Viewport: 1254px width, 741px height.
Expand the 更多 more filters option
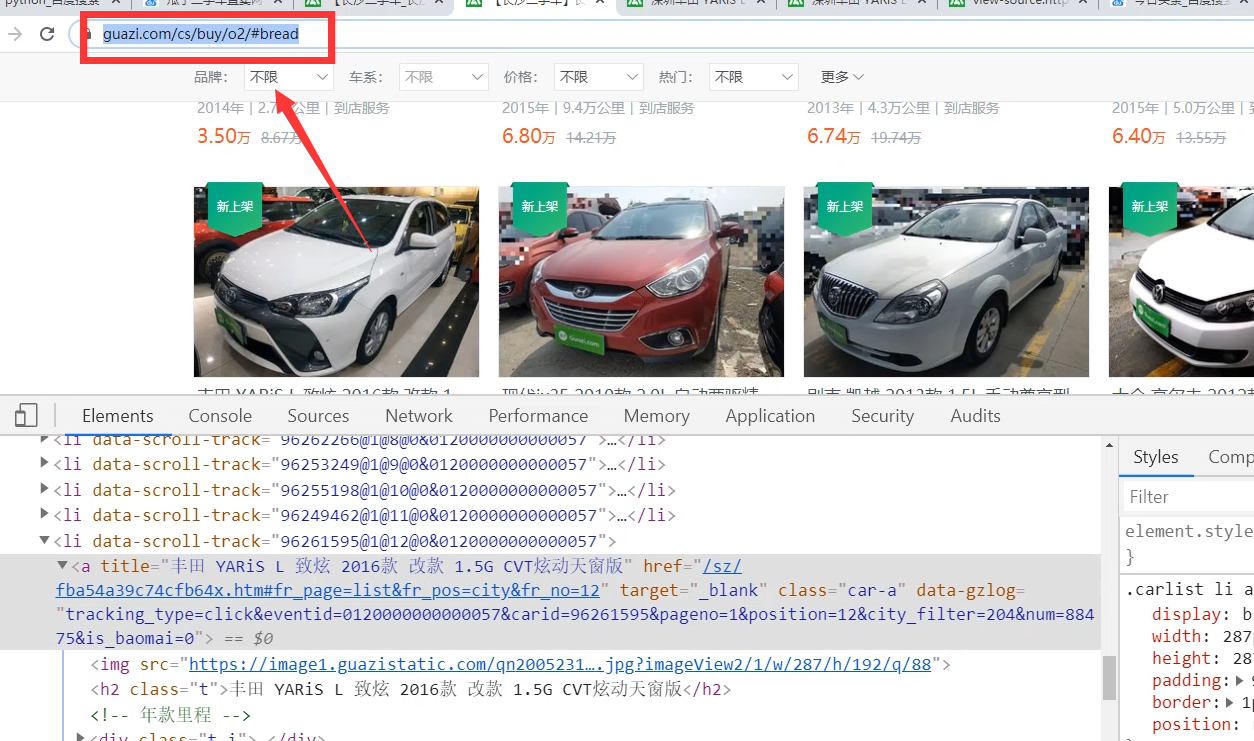tap(842, 77)
